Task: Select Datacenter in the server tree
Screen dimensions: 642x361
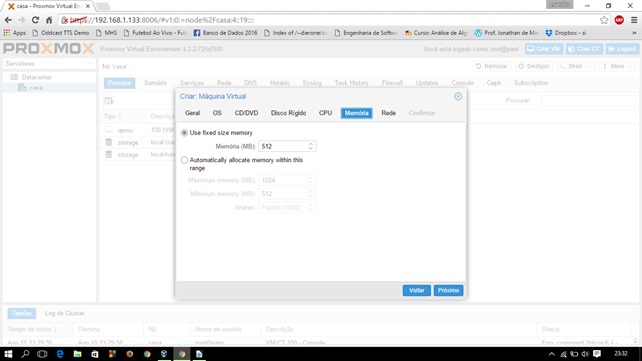Action: coord(36,77)
